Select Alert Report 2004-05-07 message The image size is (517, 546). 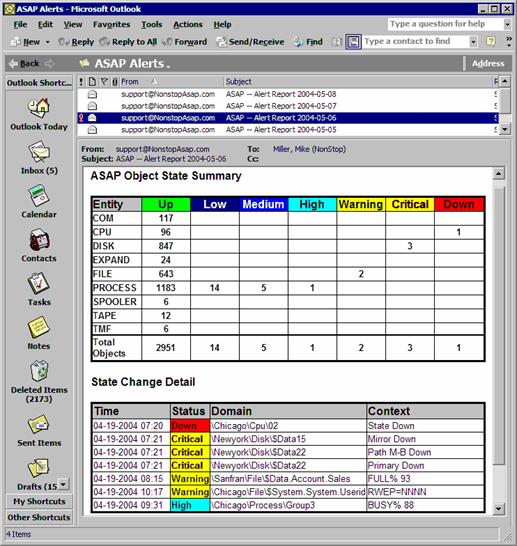pyautogui.click(x=288, y=106)
